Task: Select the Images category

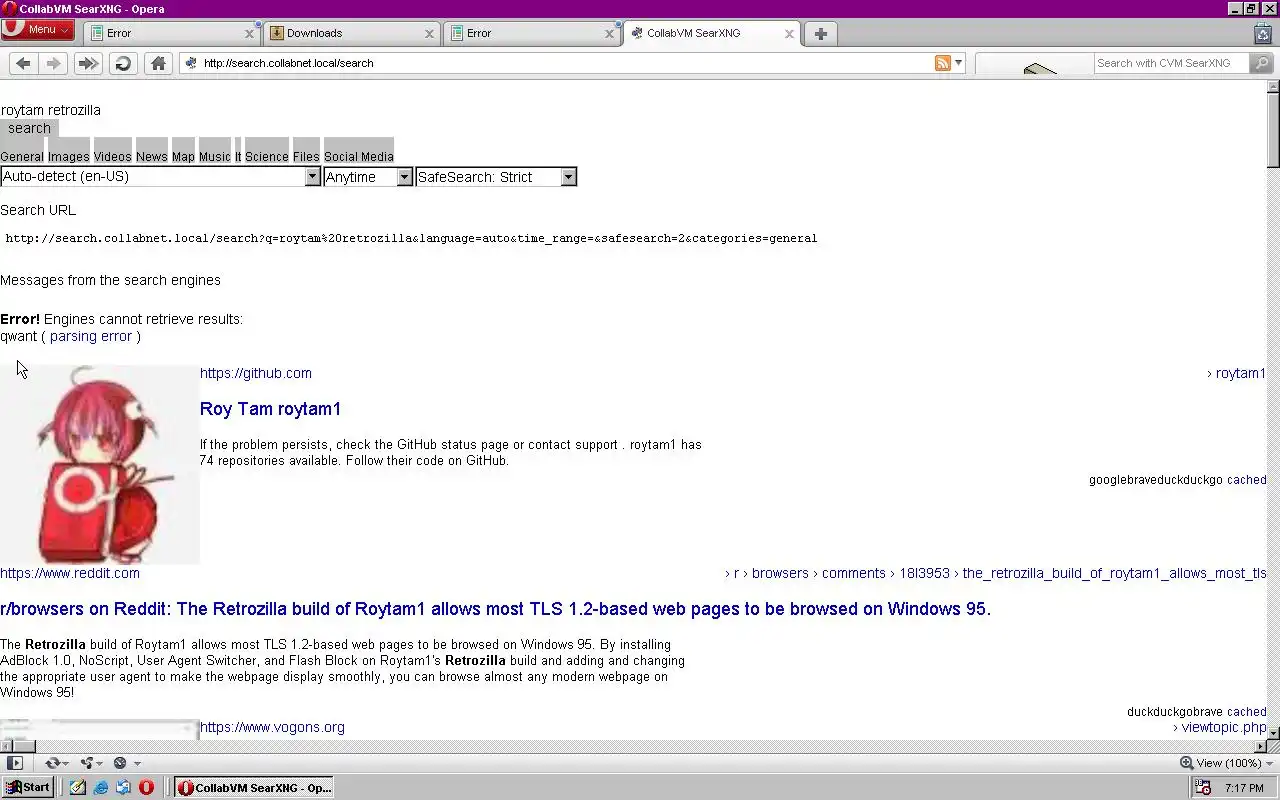Action: 69,156
